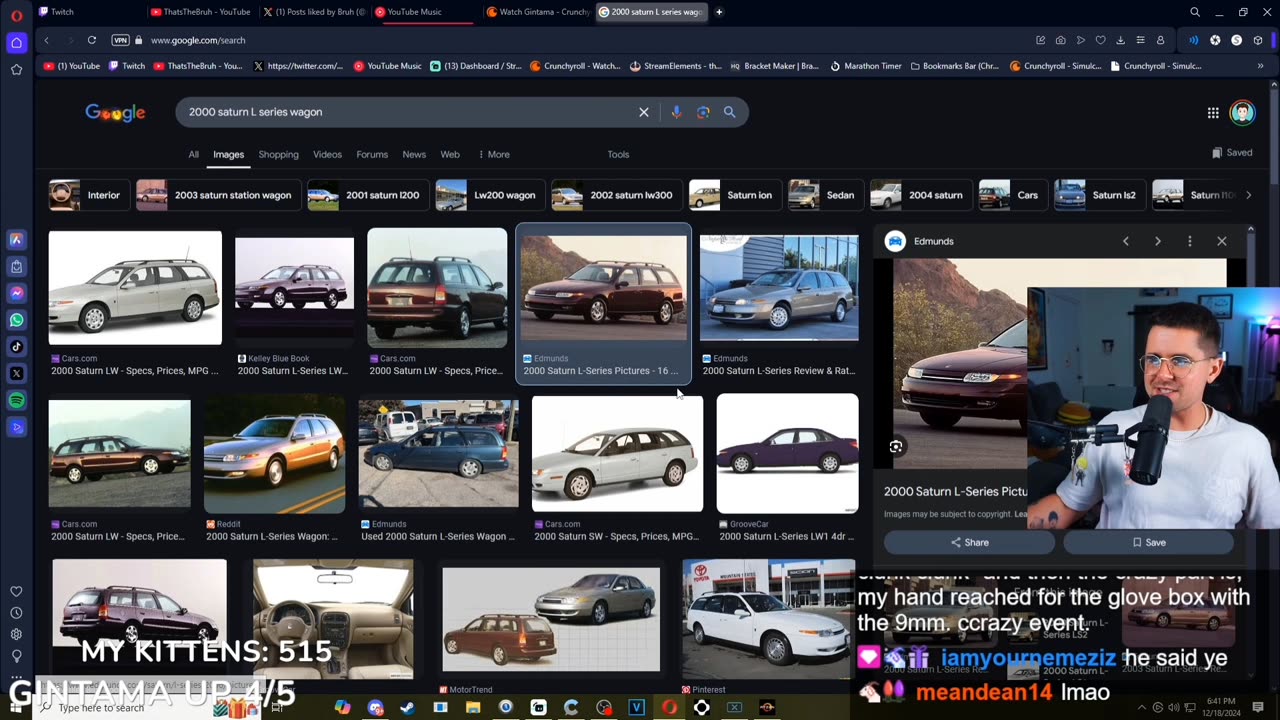Open File Explorer from the taskbar
1280x720 pixels.
[473, 707]
